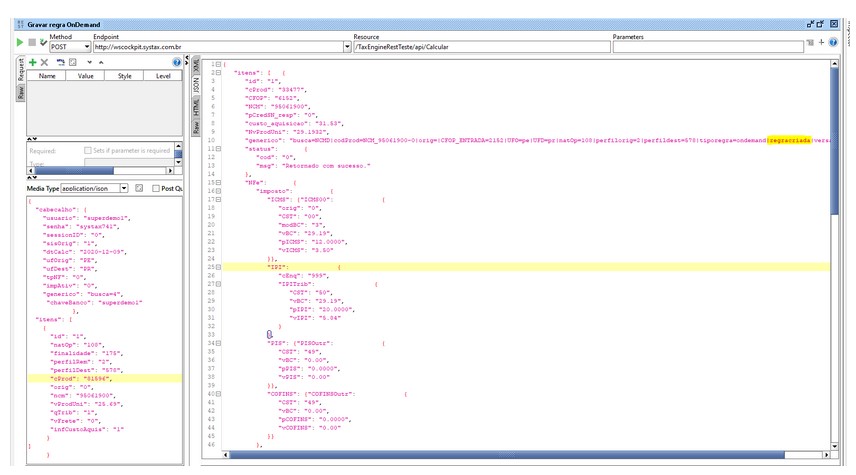The width and height of the screenshot is (856, 475).
Task: Switch to response HTML tab
Action: pyautogui.click(x=196, y=107)
